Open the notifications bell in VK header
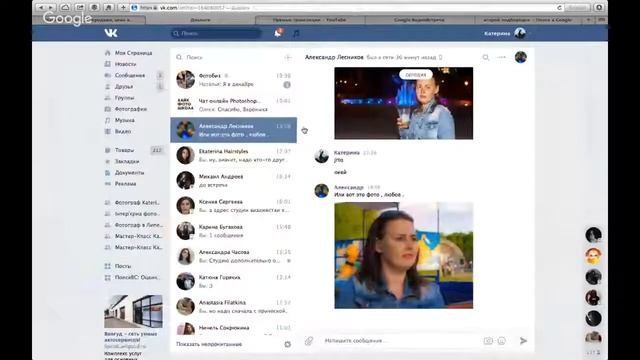This screenshot has height=360, width=640. tap(278, 33)
